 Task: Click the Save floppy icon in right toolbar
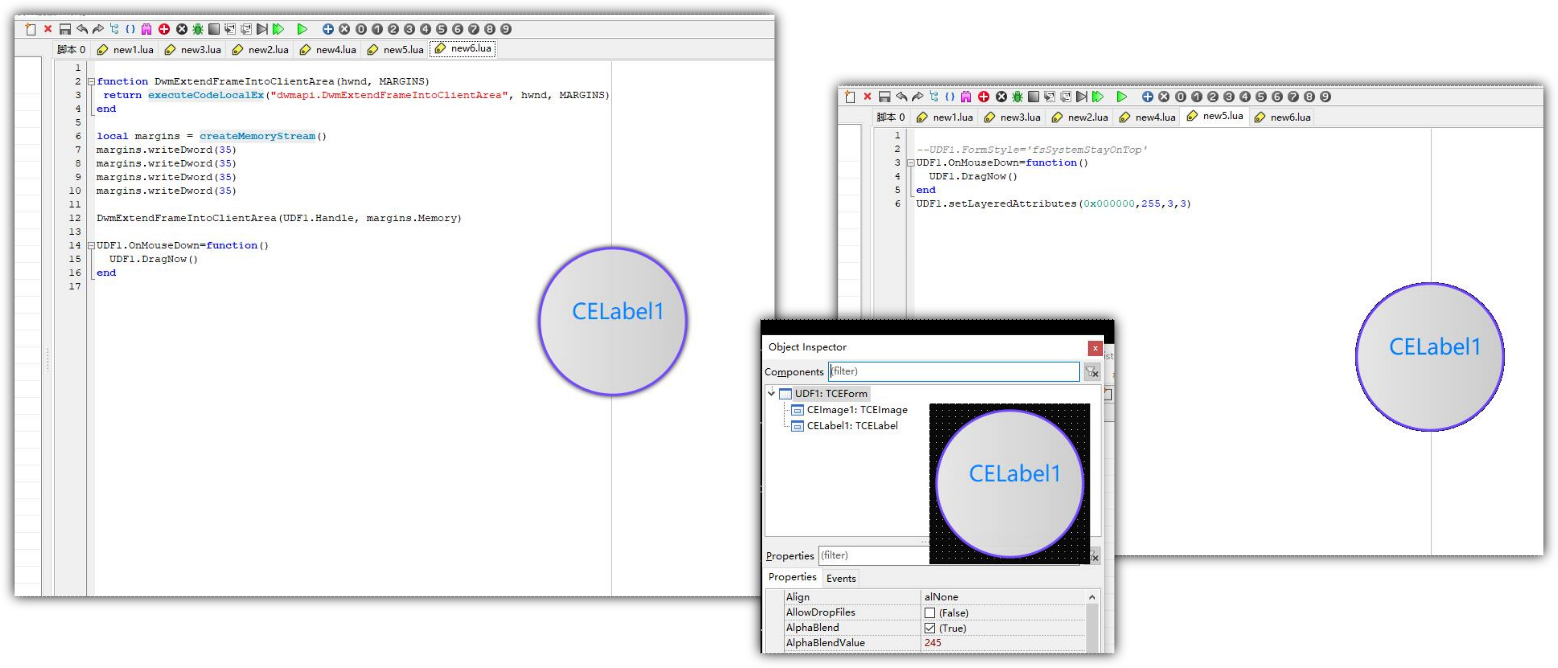pos(885,97)
